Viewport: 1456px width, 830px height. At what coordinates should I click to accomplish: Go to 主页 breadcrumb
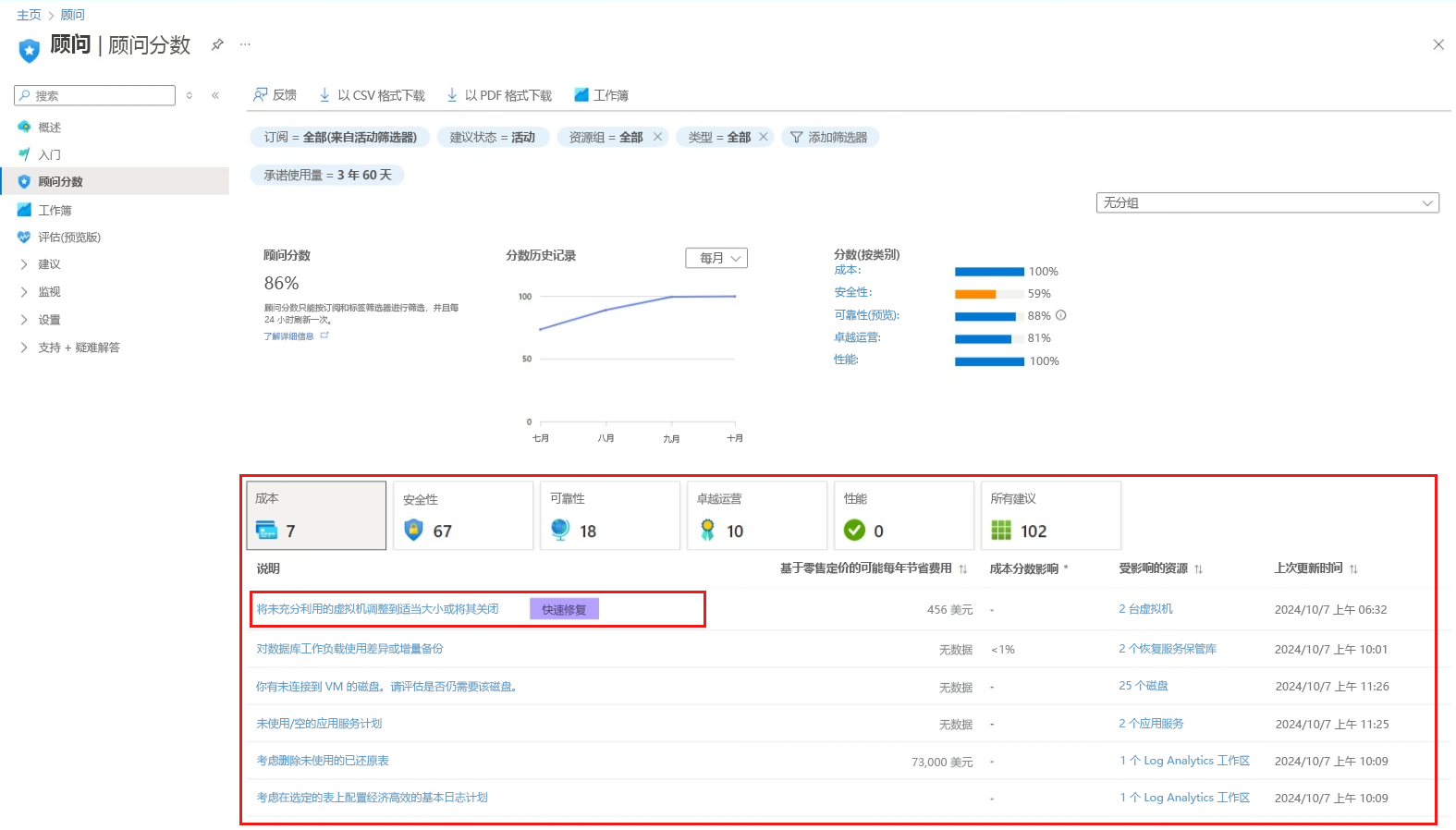[29, 15]
